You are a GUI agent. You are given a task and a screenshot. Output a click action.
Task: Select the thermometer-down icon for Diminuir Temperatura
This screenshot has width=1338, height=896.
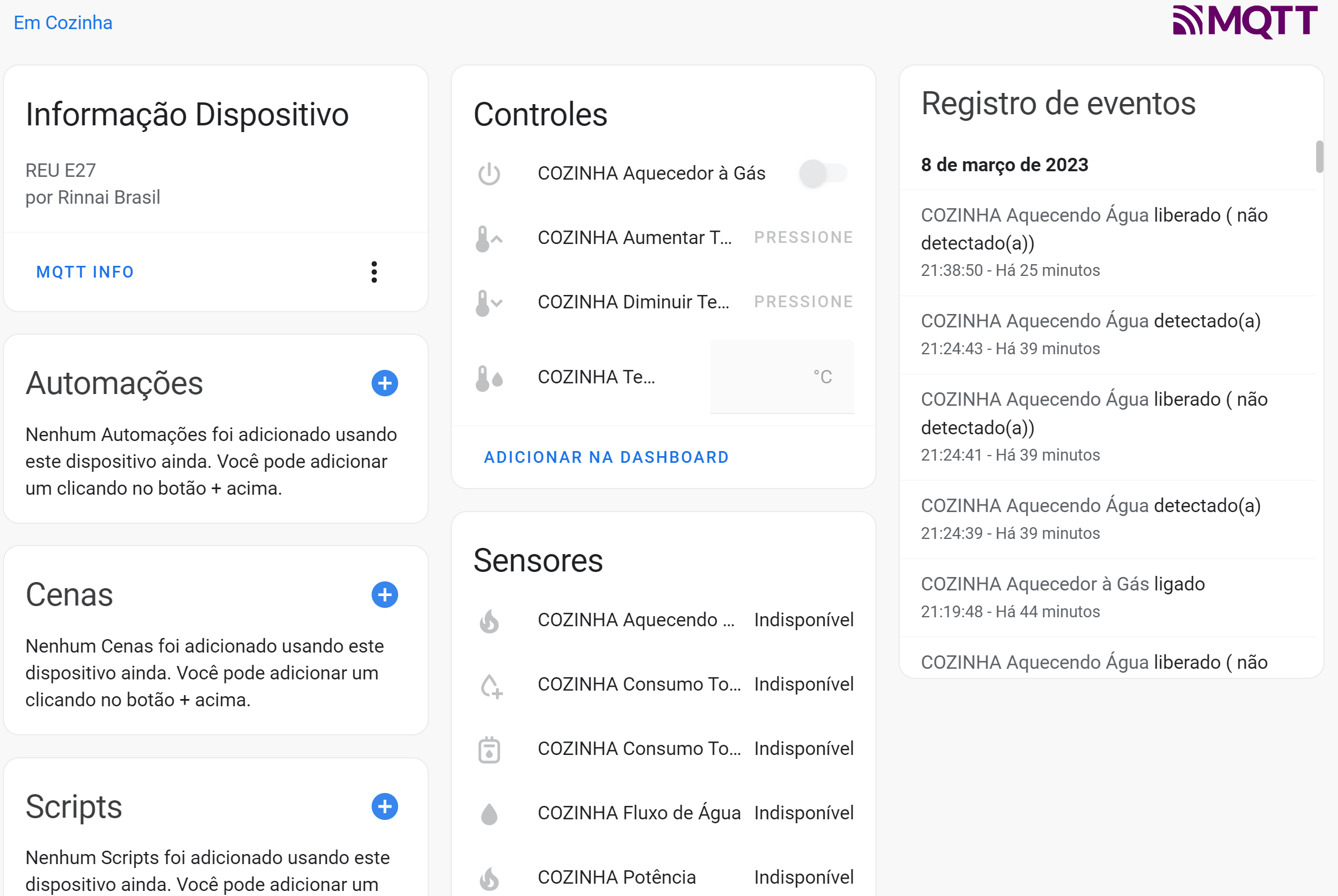click(489, 302)
